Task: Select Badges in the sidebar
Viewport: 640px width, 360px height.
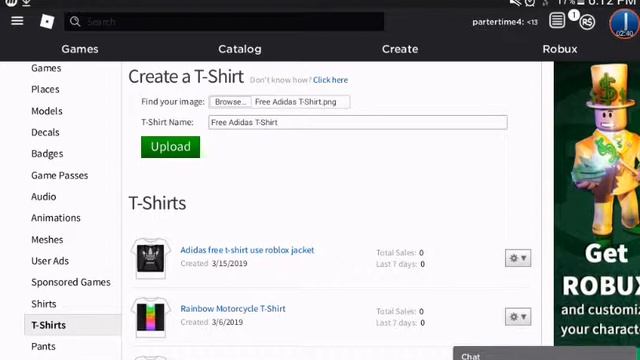Action: [47, 154]
